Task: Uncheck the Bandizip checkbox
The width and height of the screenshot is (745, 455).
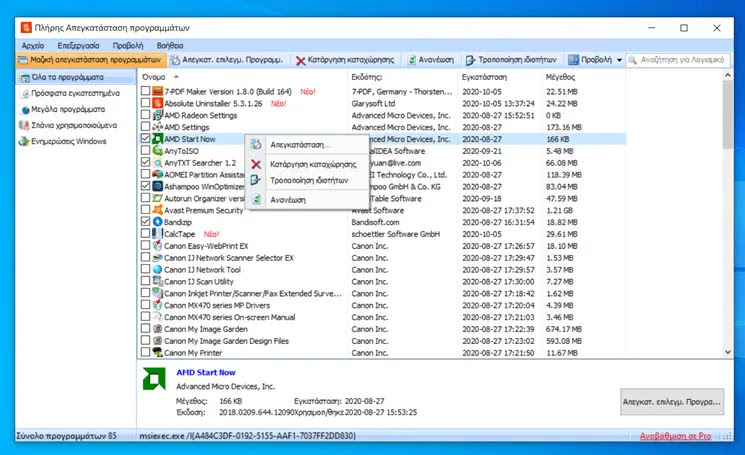Action: 145,221
